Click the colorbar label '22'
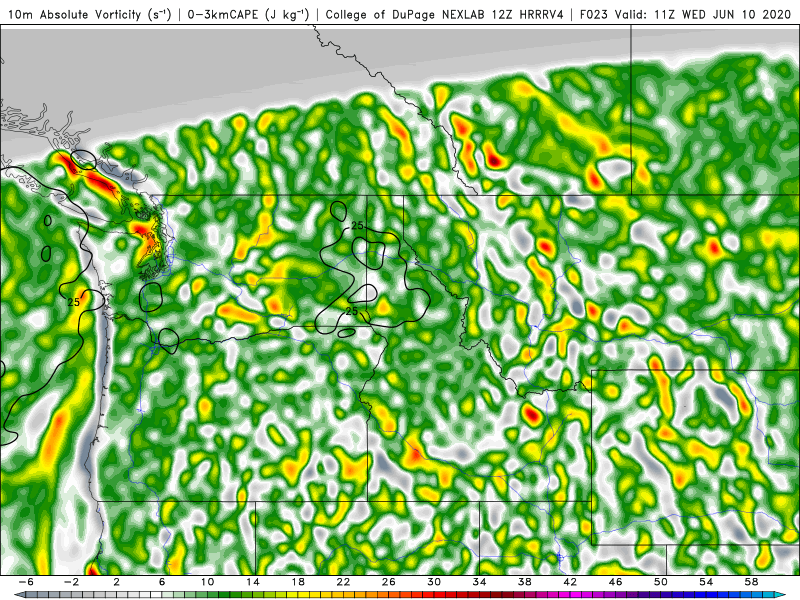The image size is (800, 600). tap(343, 582)
